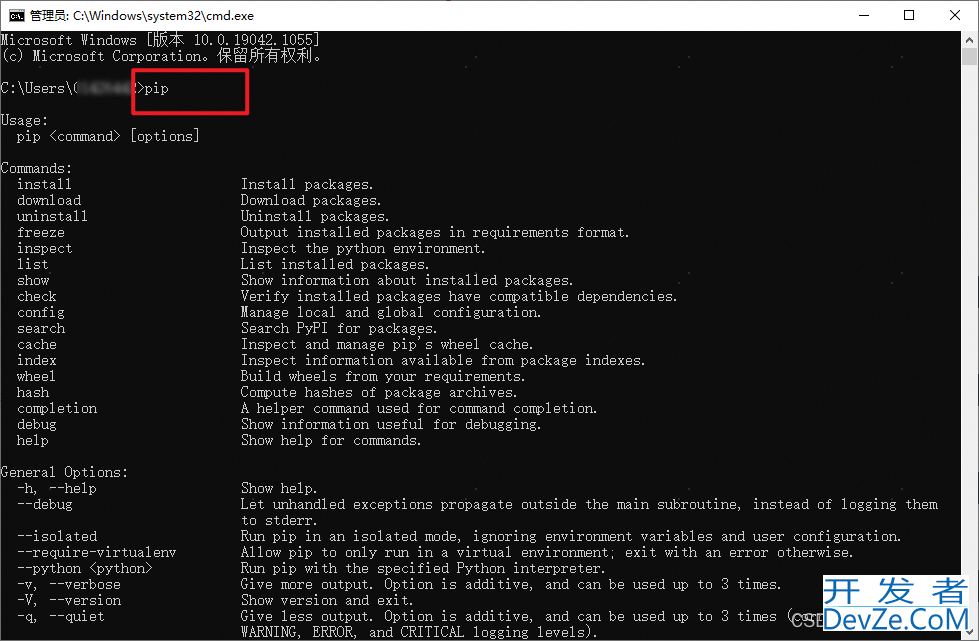Click the 'download' command name
The width and height of the screenshot is (979, 641).
[49, 201]
